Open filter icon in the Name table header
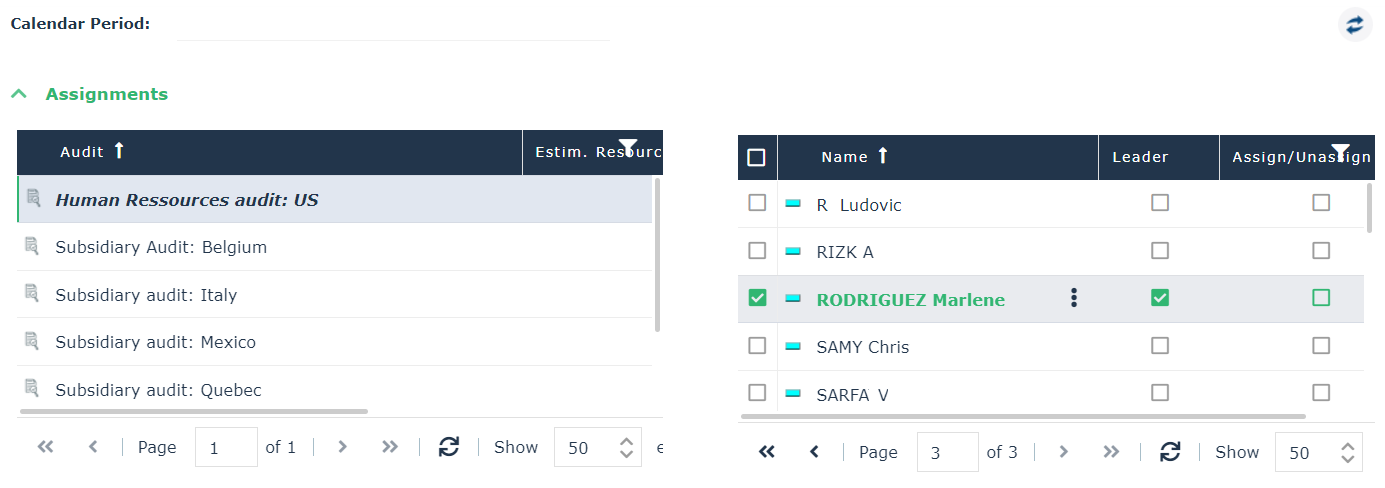The width and height of the screenshot is (1385, 488). 1341,151
